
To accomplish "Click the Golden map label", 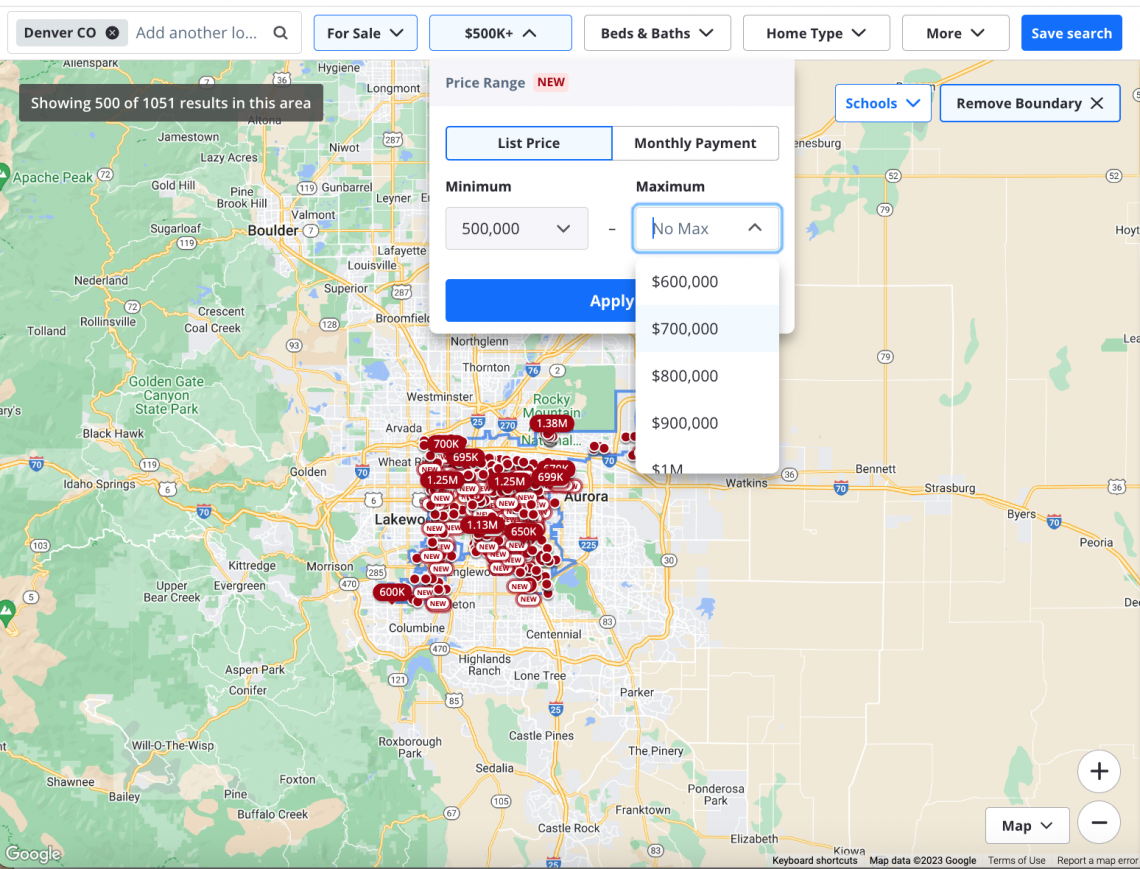I will pyautogui.click(x=308, y=472).
